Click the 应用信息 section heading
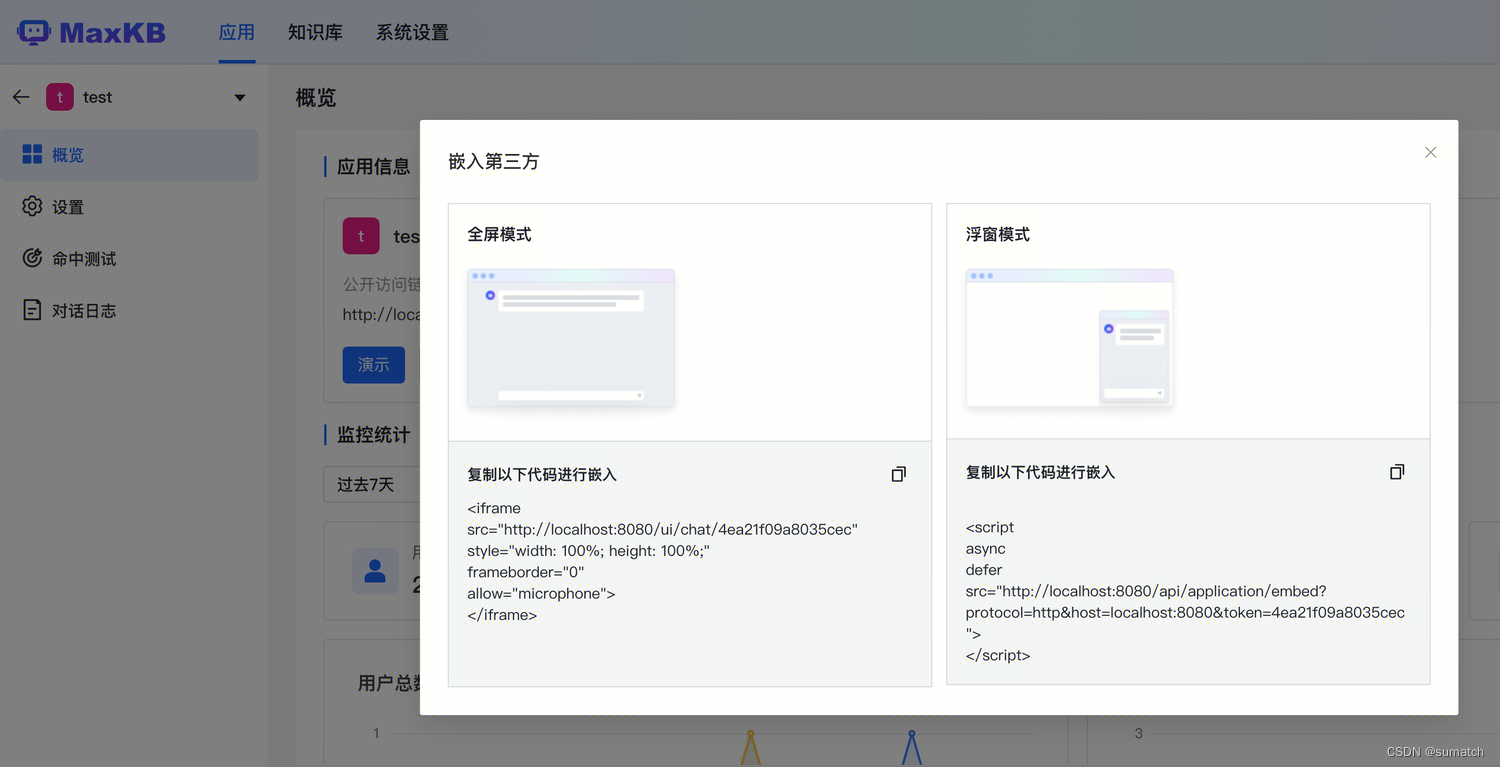The image size is (1500, 767). pos(373,166)
